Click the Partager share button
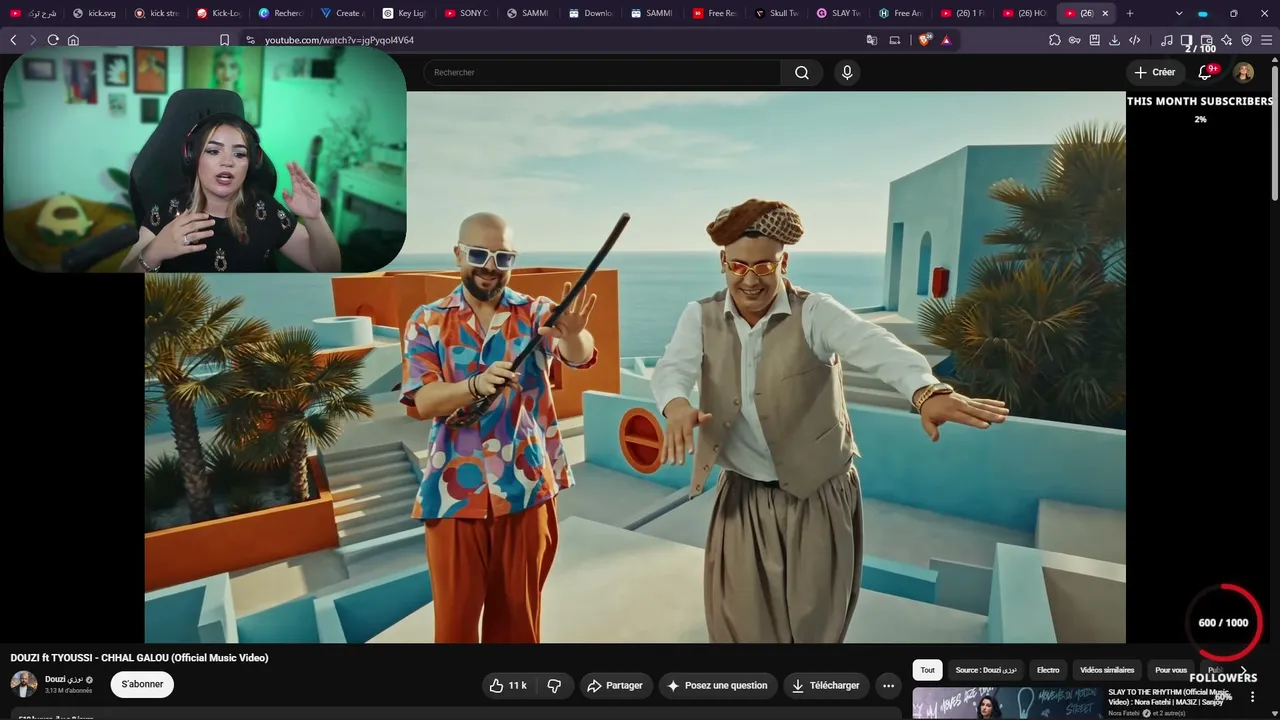 (615, 685)
